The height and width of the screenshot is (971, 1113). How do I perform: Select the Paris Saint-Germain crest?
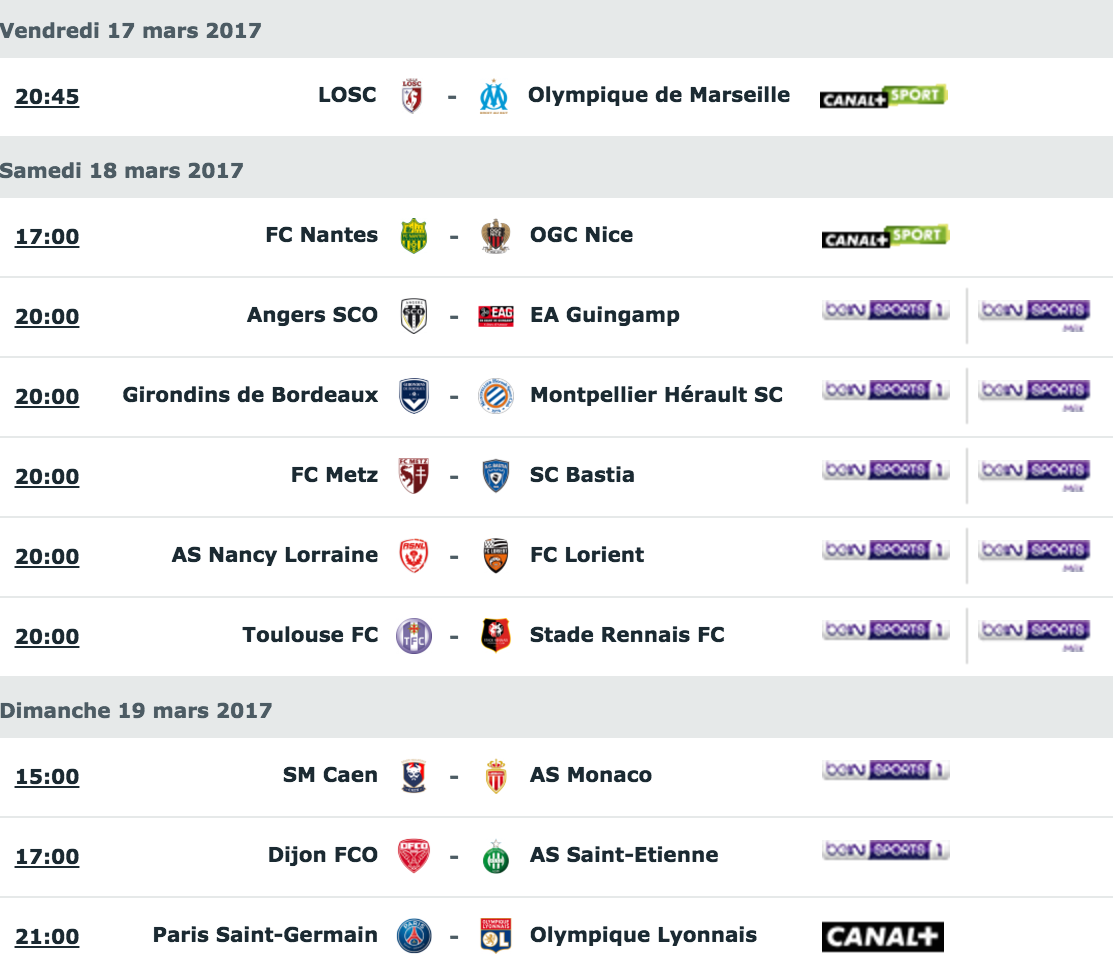coord(414,936)
